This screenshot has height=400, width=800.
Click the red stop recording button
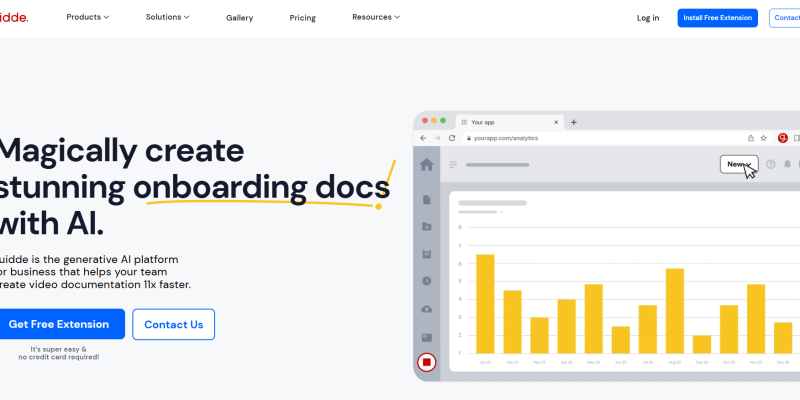427,362
